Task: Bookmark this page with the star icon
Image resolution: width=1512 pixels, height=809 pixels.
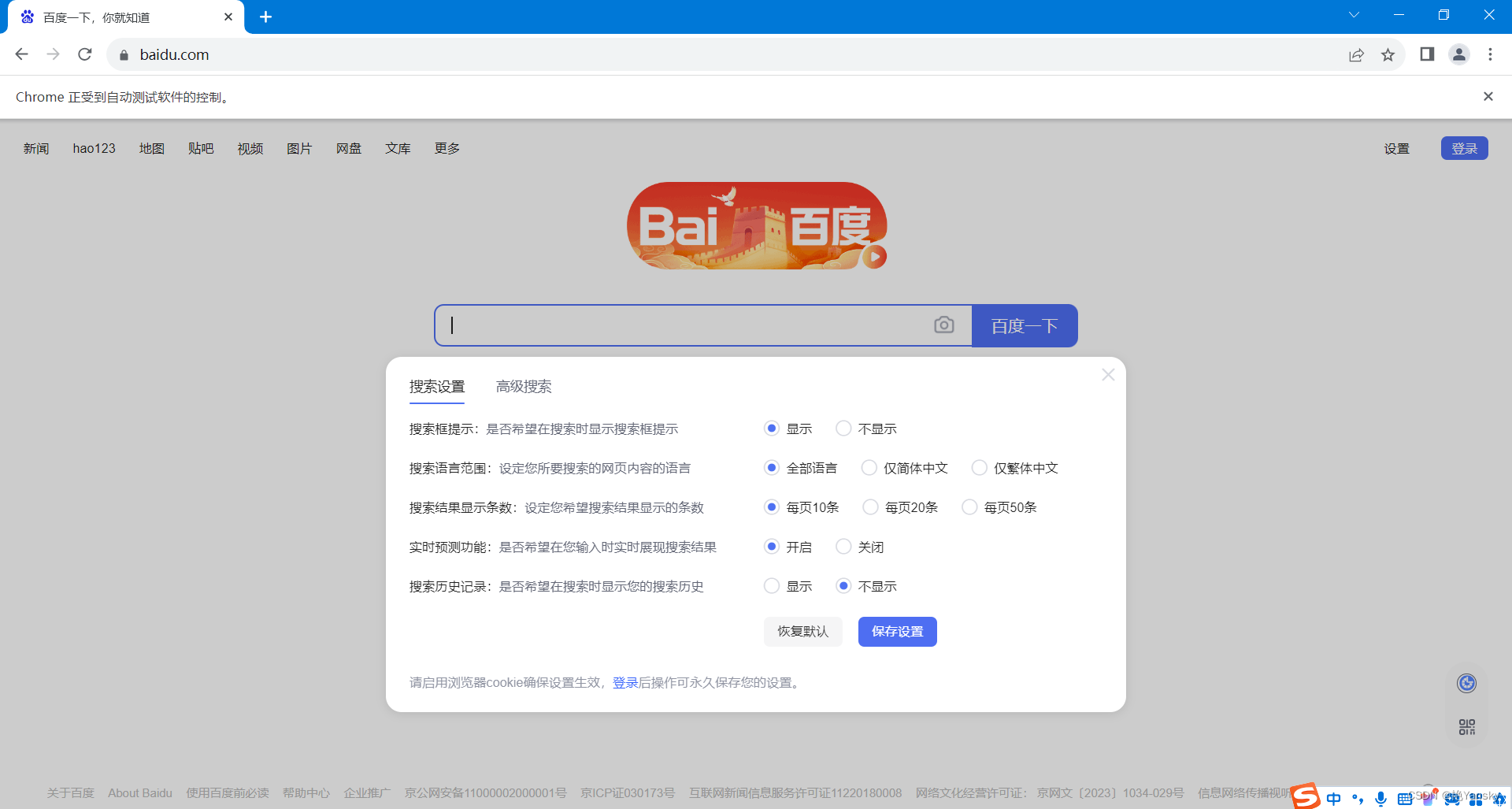Action: 1388,54
